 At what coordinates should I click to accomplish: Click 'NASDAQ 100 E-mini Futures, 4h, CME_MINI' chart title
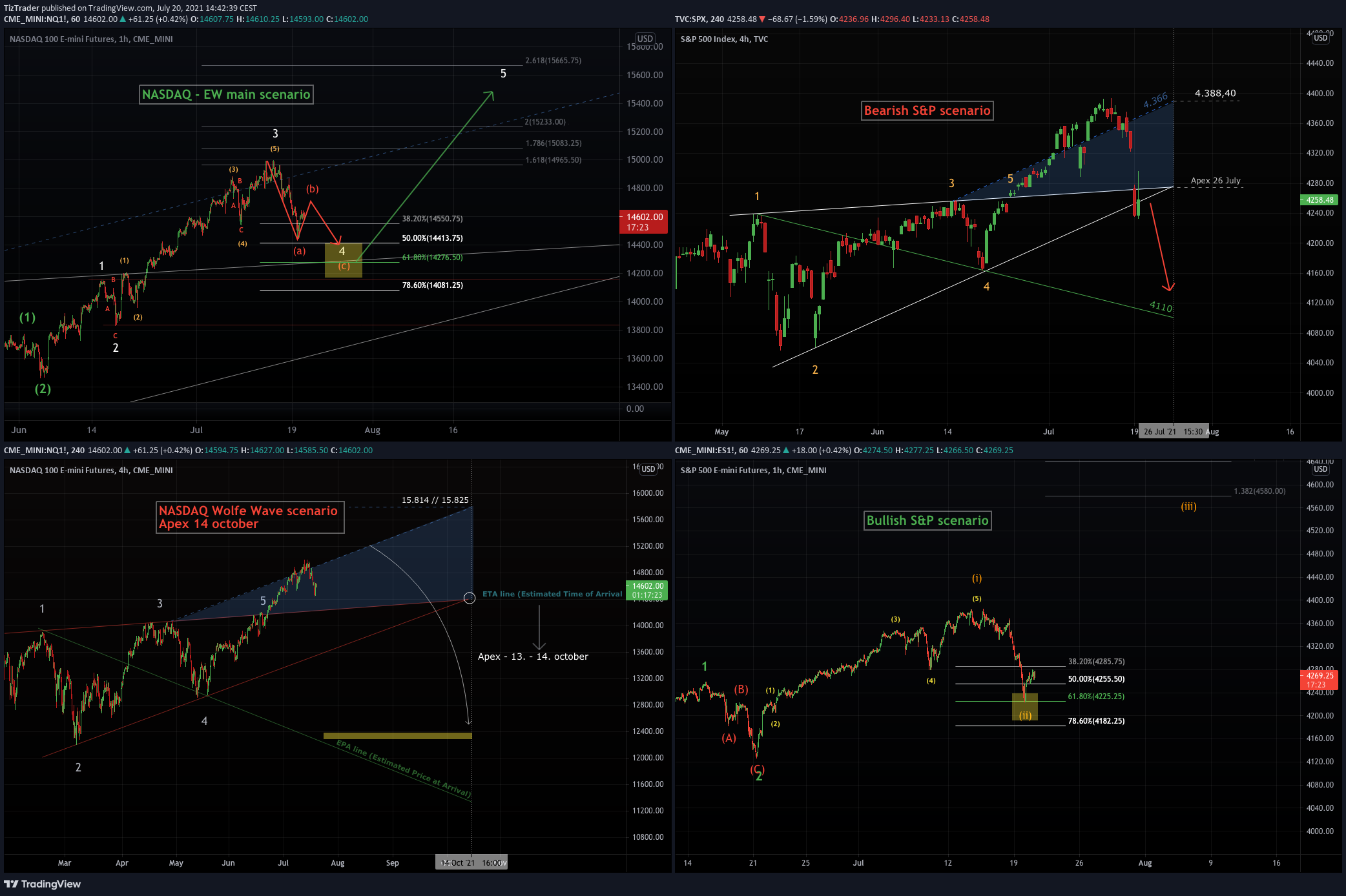click(91, 470)
